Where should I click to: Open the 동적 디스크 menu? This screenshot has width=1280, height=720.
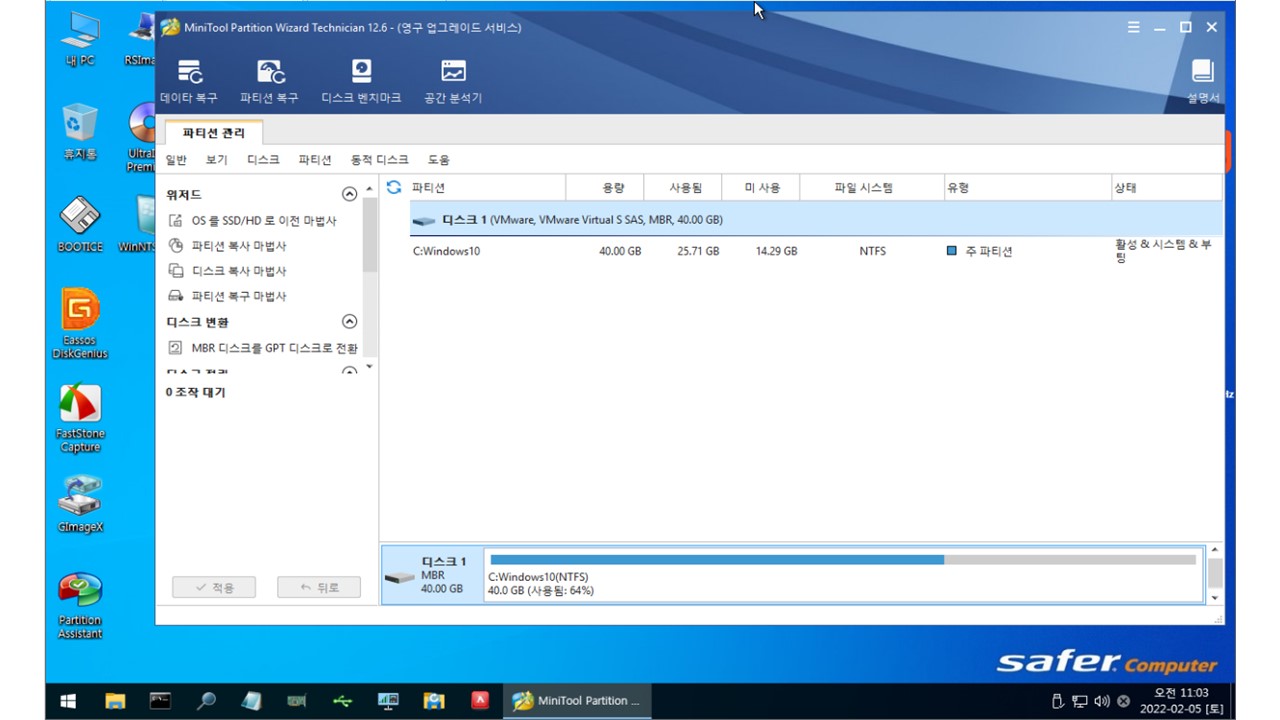tap(379, 160)
